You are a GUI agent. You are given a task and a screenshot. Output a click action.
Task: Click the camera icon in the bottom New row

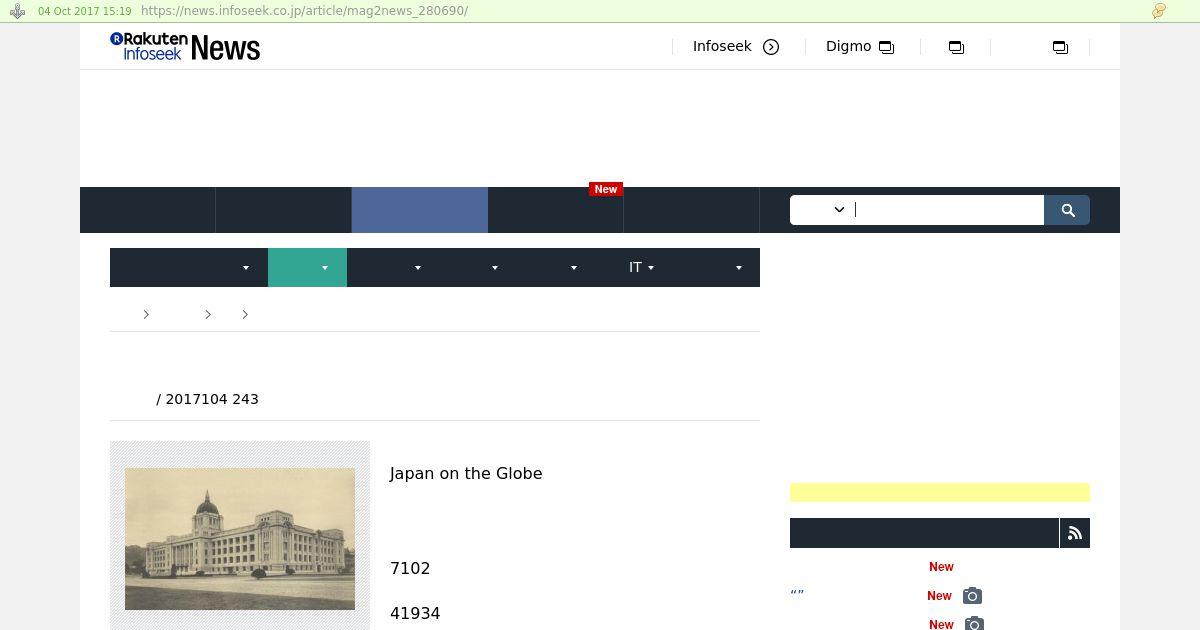(972, 624)
